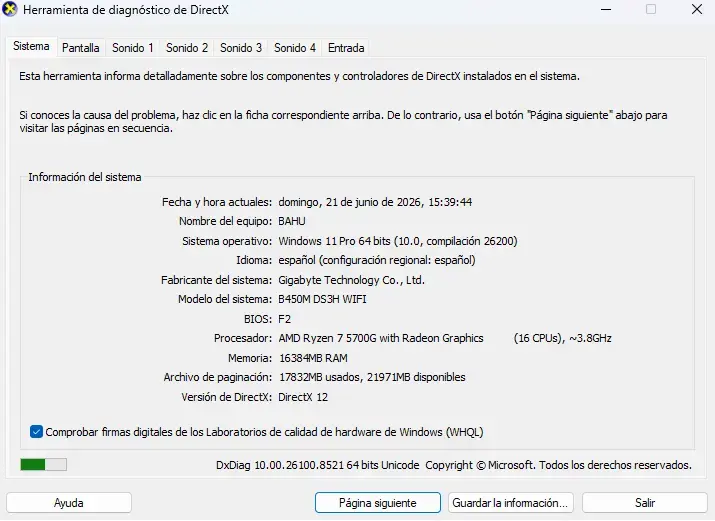
Task: Click the B450M DS3H WIFI model value
Action: [322, 299]
